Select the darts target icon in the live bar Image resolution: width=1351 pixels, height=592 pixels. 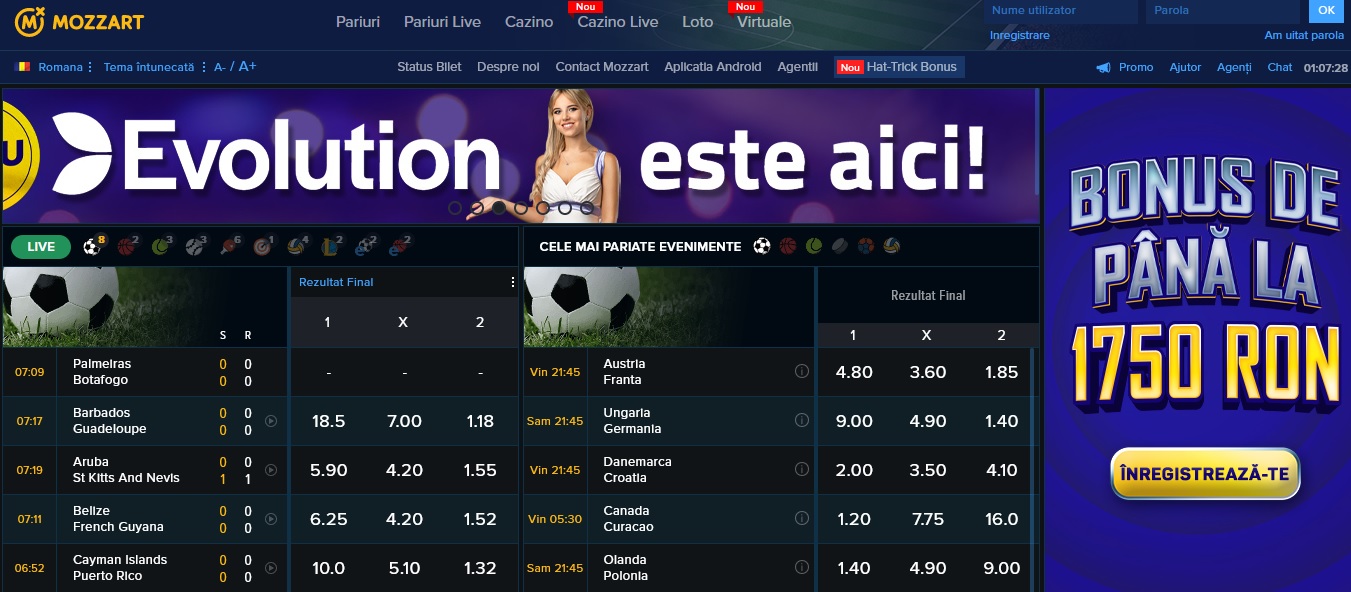pyautogui.click(x=263, y=246)
